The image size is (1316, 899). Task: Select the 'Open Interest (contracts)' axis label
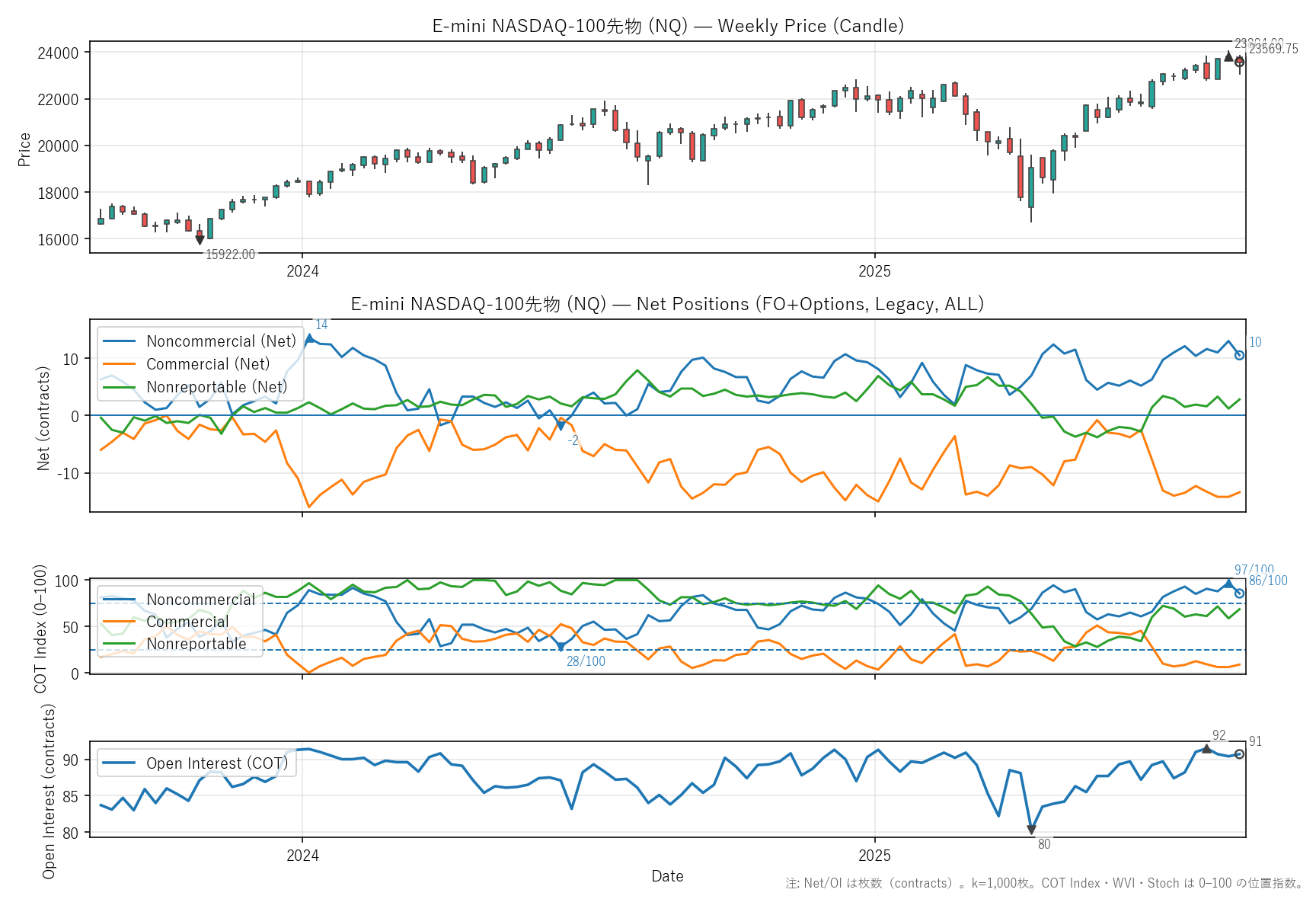49,792
